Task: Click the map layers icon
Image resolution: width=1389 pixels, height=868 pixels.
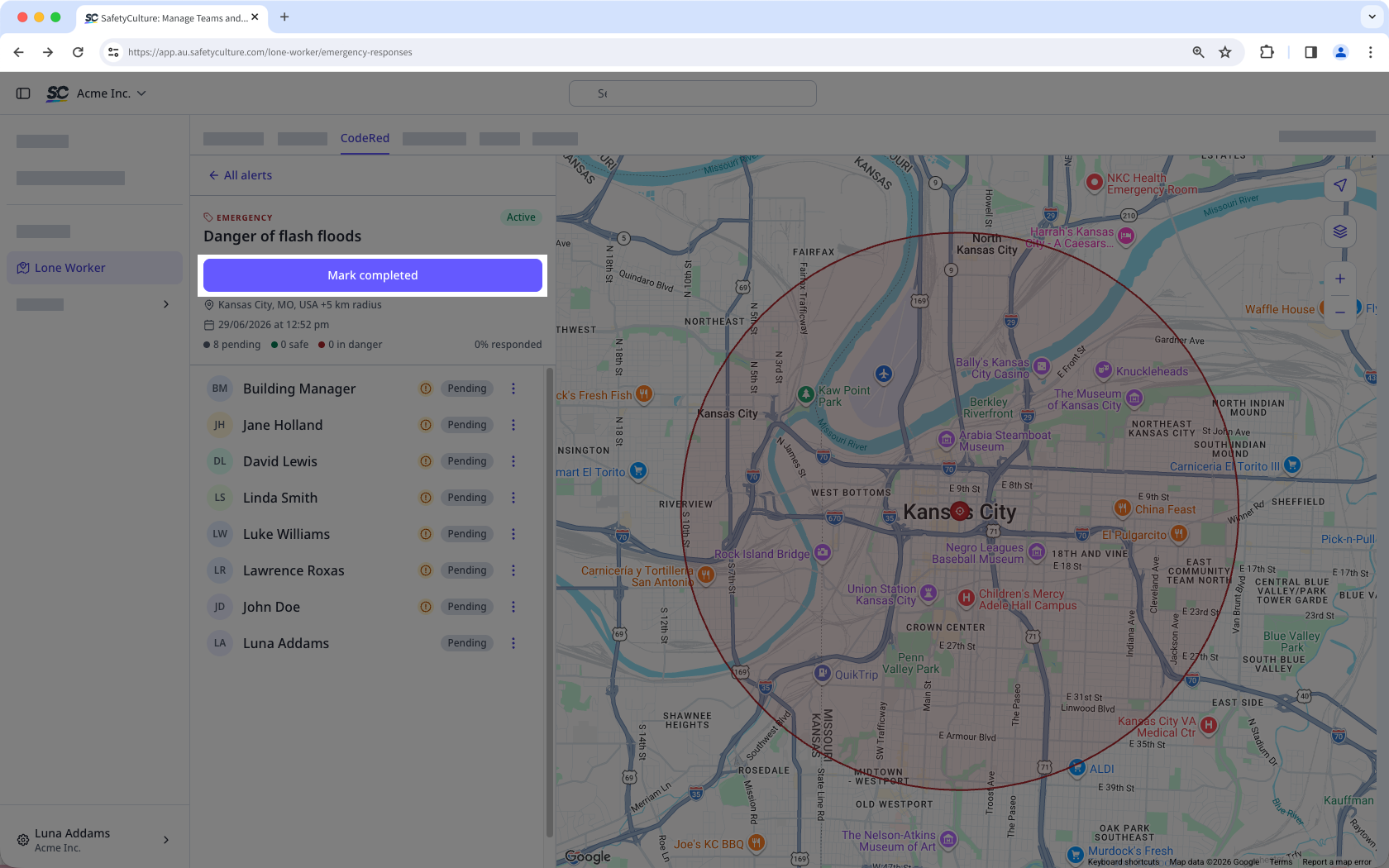Action: [1339, 231]
